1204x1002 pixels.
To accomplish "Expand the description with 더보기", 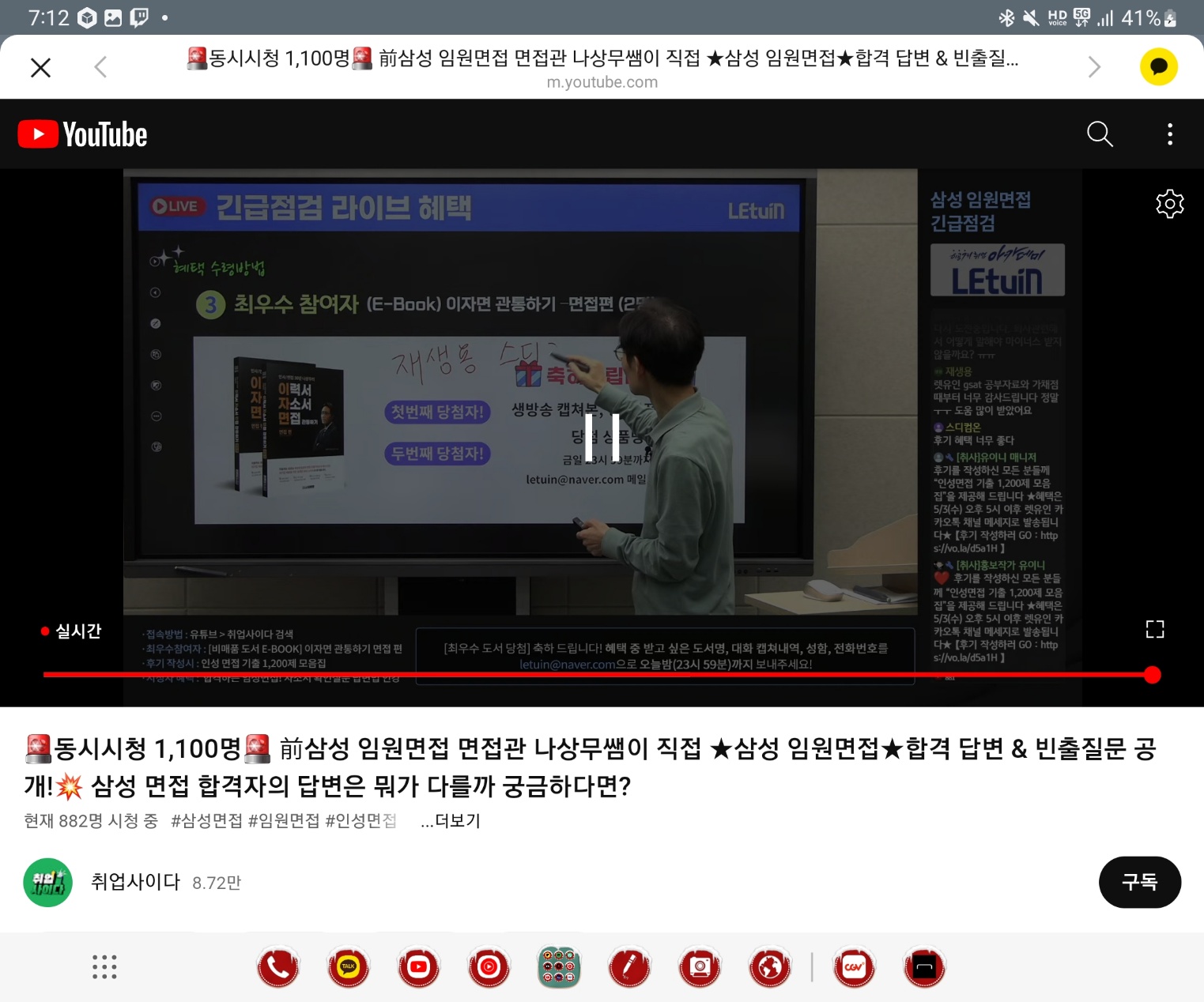I will 451,820.
